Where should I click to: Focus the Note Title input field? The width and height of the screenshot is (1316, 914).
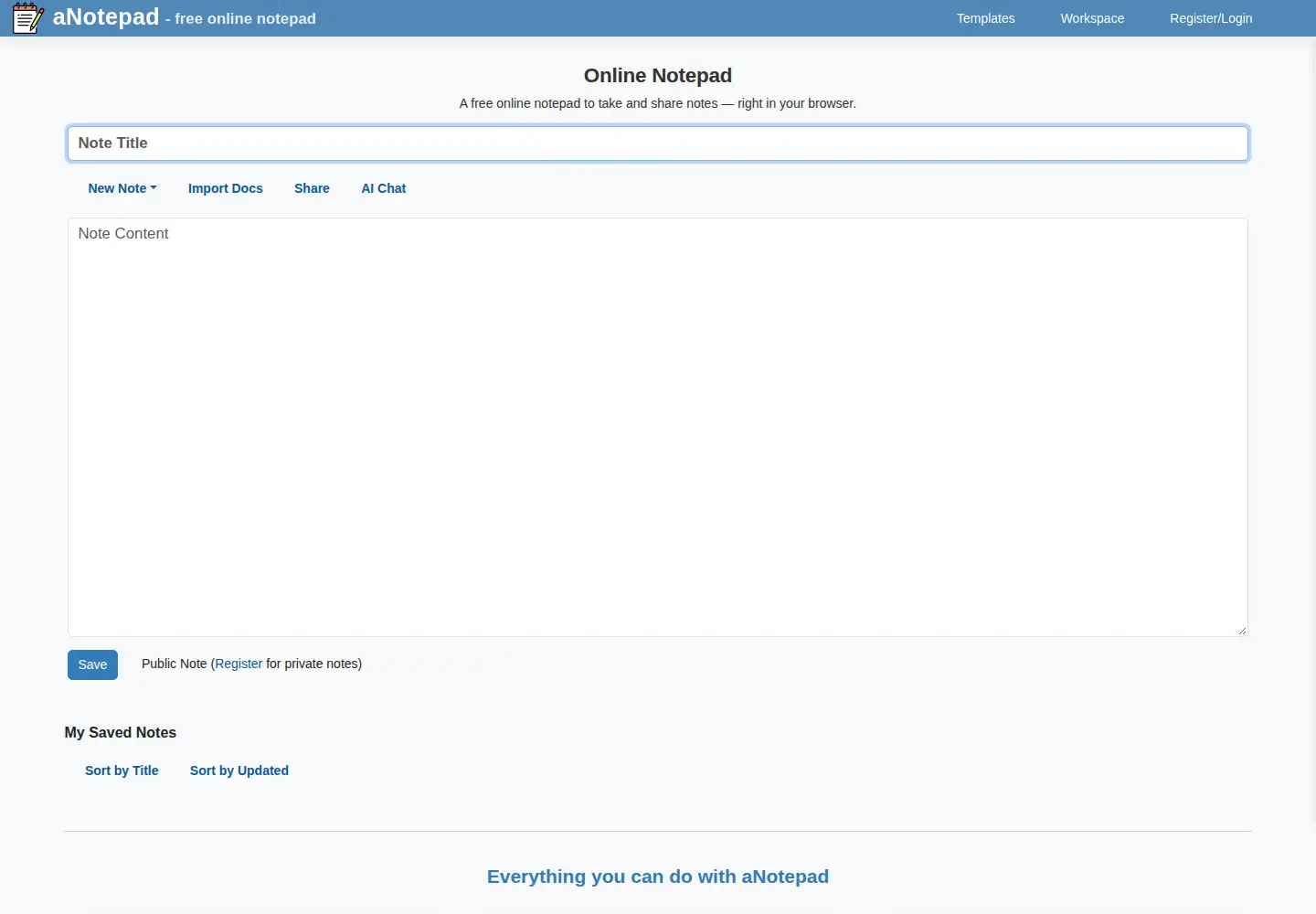pyautogui.click(x=658, y=143)
